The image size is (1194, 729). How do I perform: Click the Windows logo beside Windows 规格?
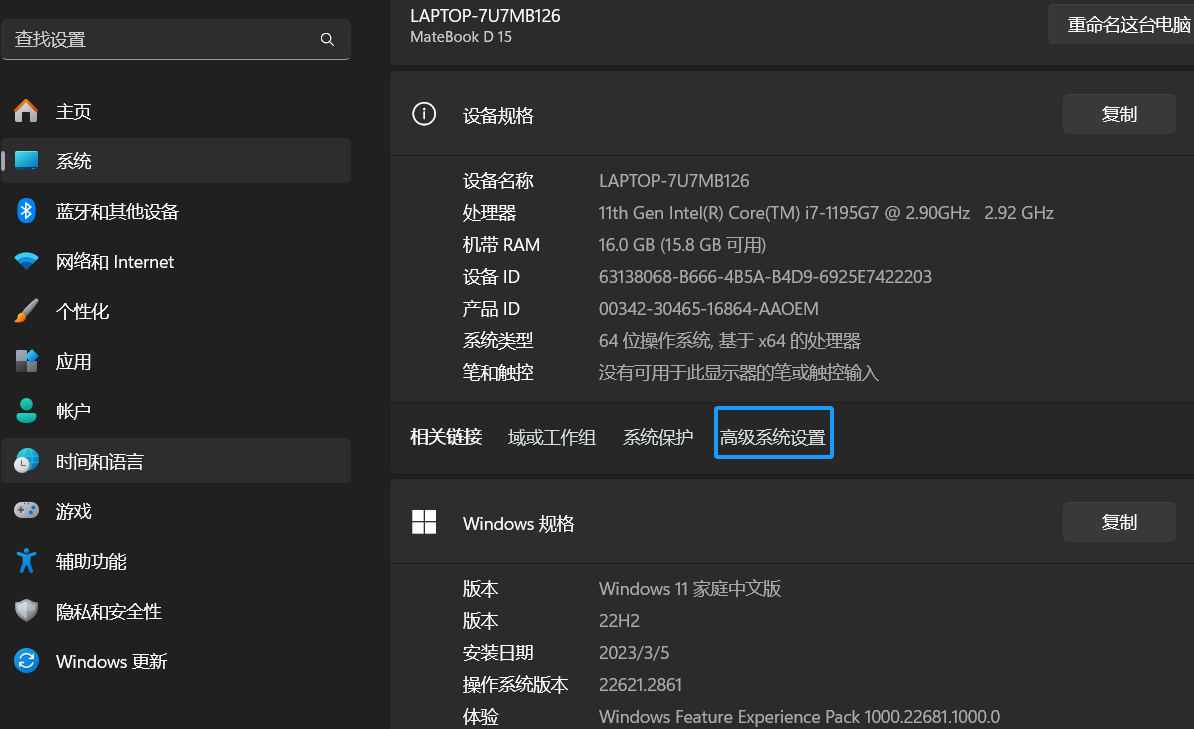(x=424, y=523)
